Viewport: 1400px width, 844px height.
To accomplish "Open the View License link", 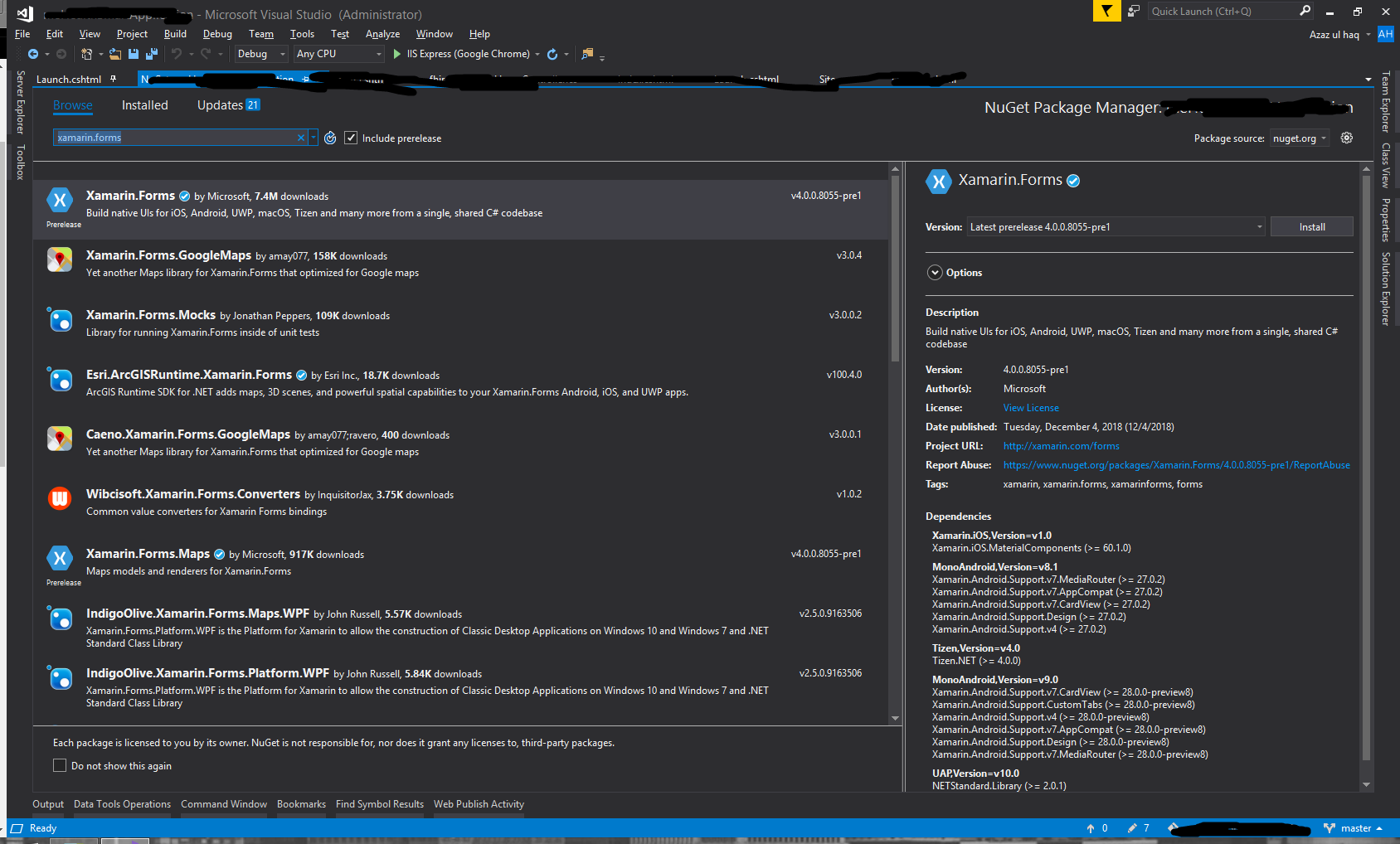I will coord(1030,407).
